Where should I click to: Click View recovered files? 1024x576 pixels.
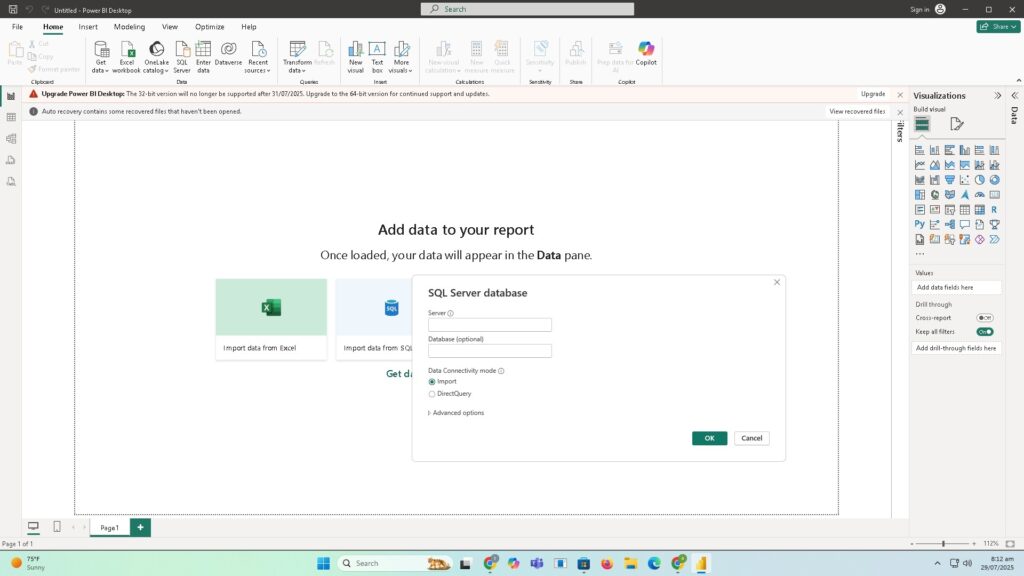(857, 112)
